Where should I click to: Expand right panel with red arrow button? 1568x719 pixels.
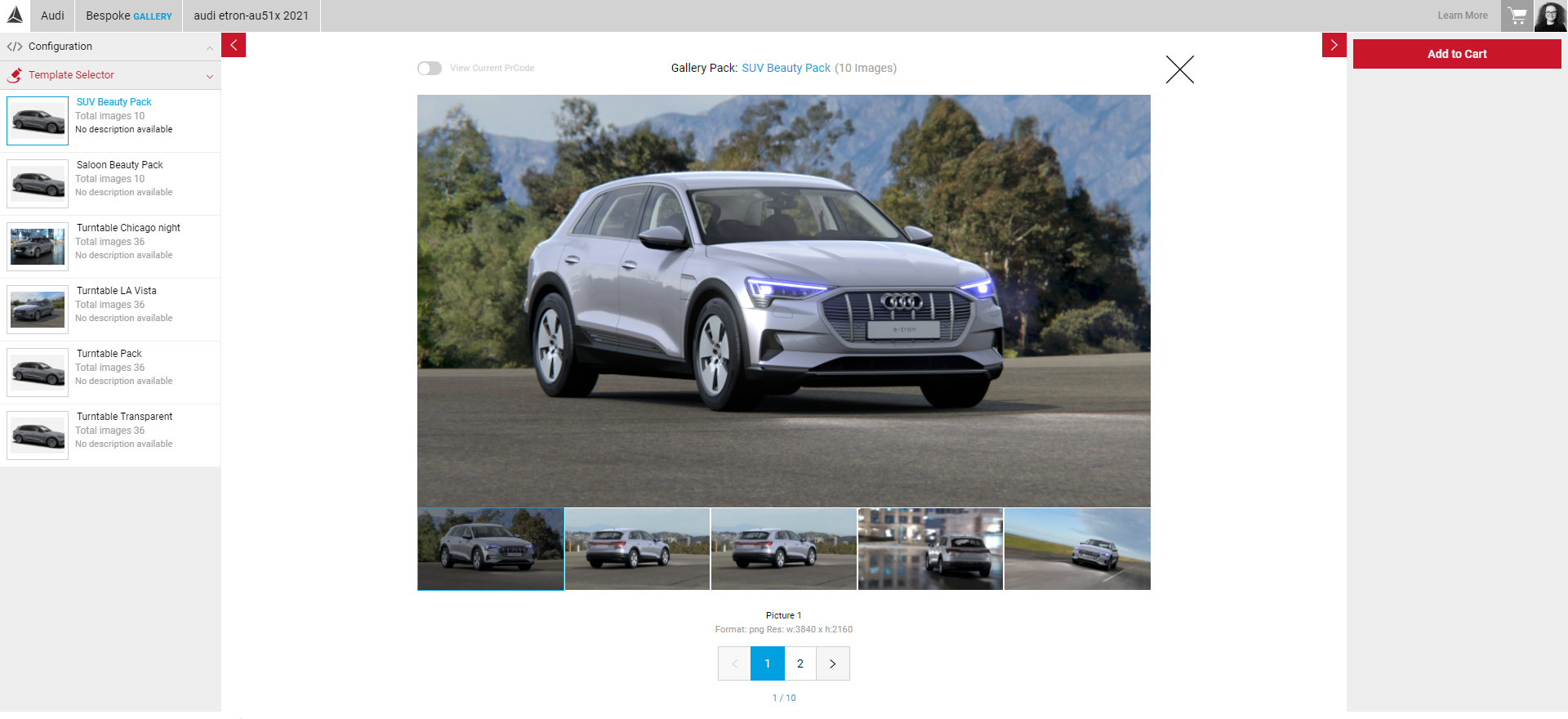point(1334,45)
